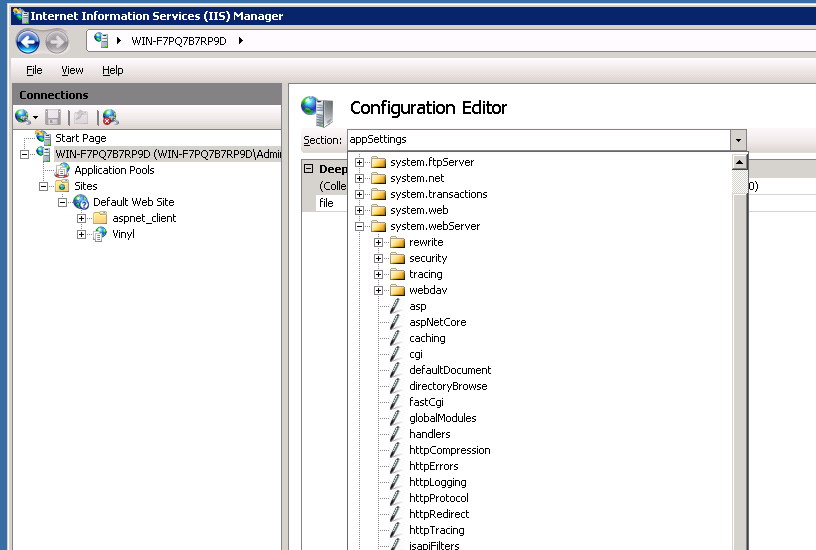Collapse the server node in Connections tree
Screen dimensions: 816x550
tap(24, 154)
